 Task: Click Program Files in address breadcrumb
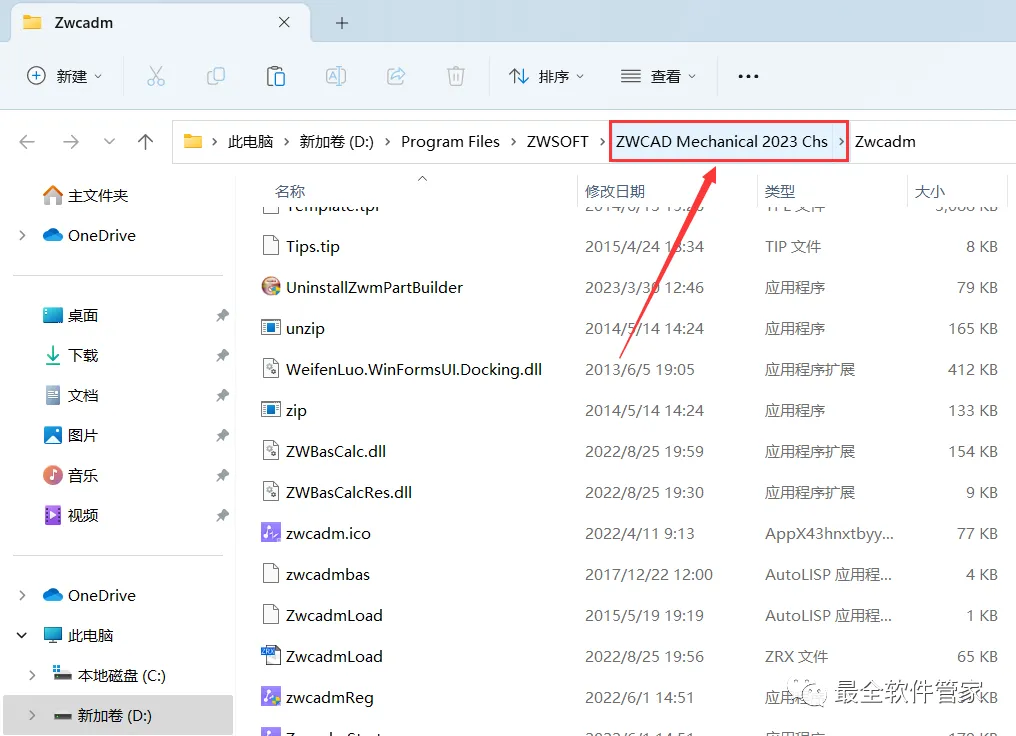click(x=450, y=141)
